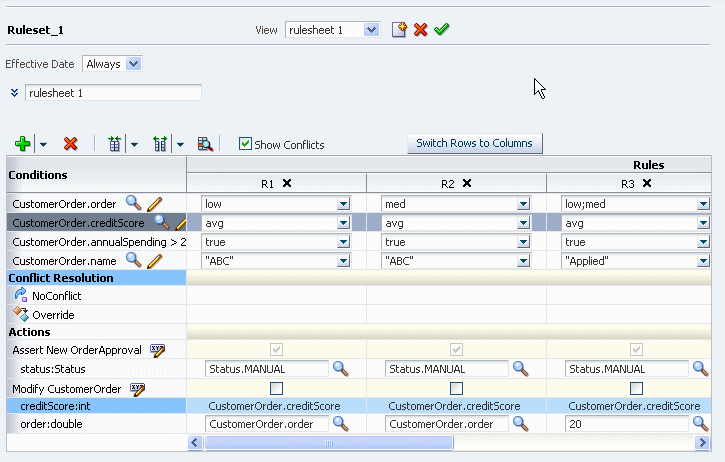Click the order:double action label
Screen dimensions: 725x462
pos(51,424)
